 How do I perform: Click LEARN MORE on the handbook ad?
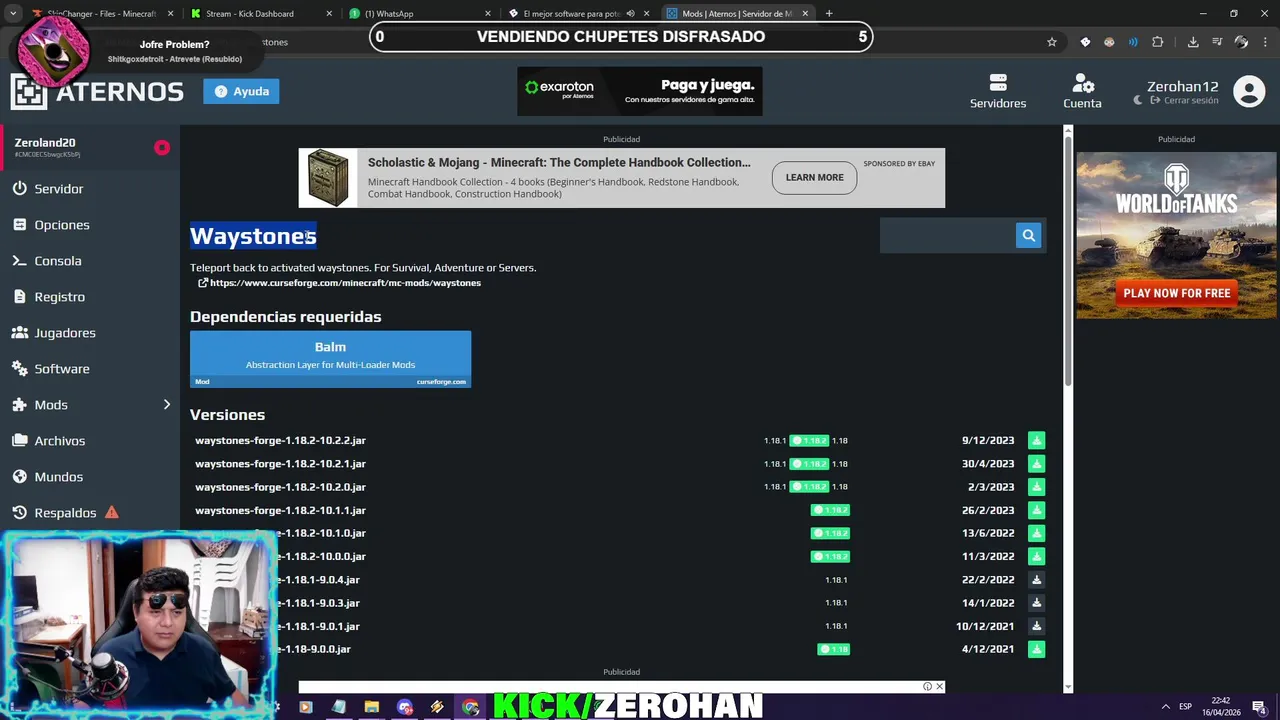(814, 177)
